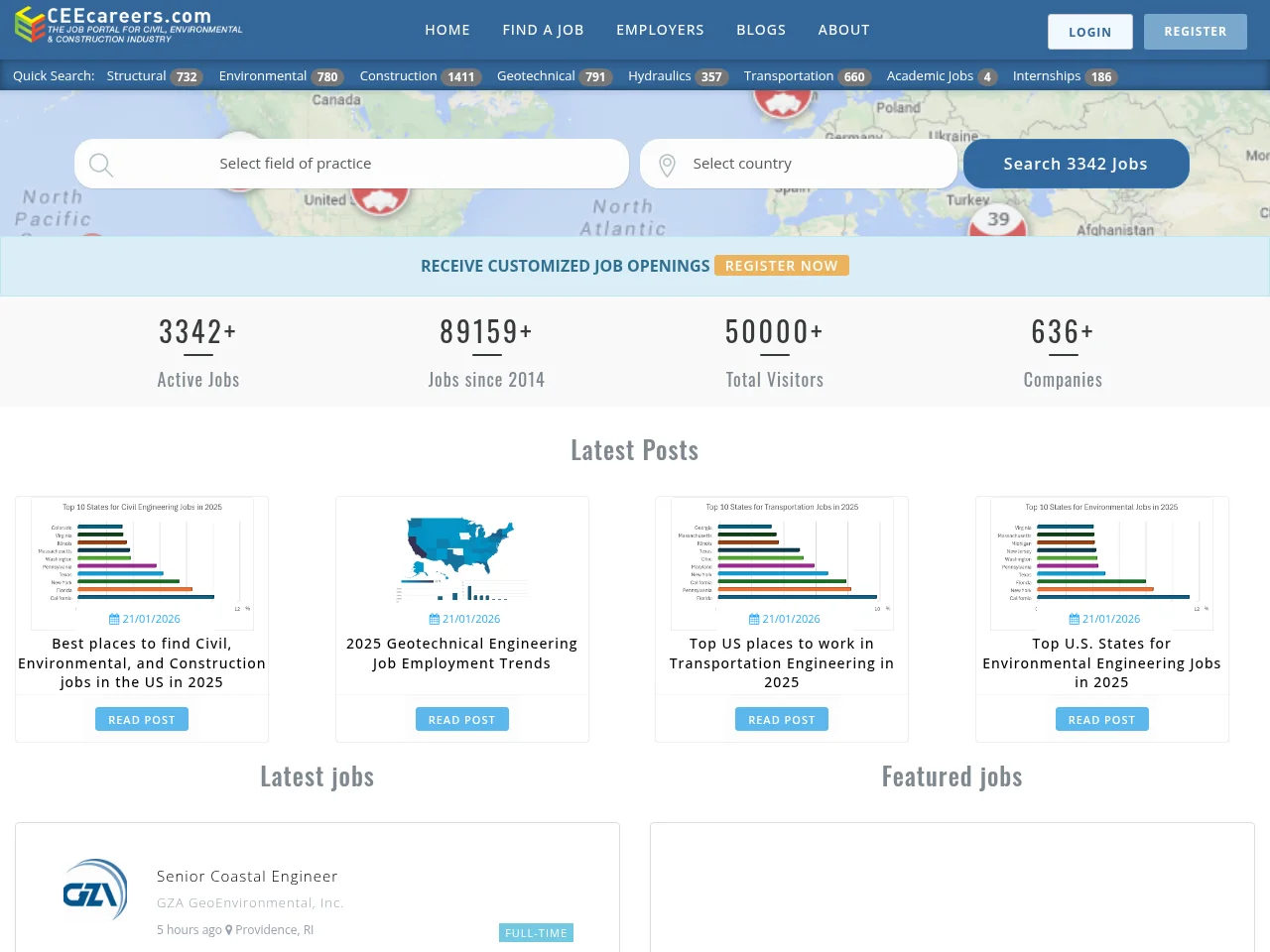Select Hydraulics 357 quick search
The width and height of the screenshot is (1270, 952).
coord(678,76)
